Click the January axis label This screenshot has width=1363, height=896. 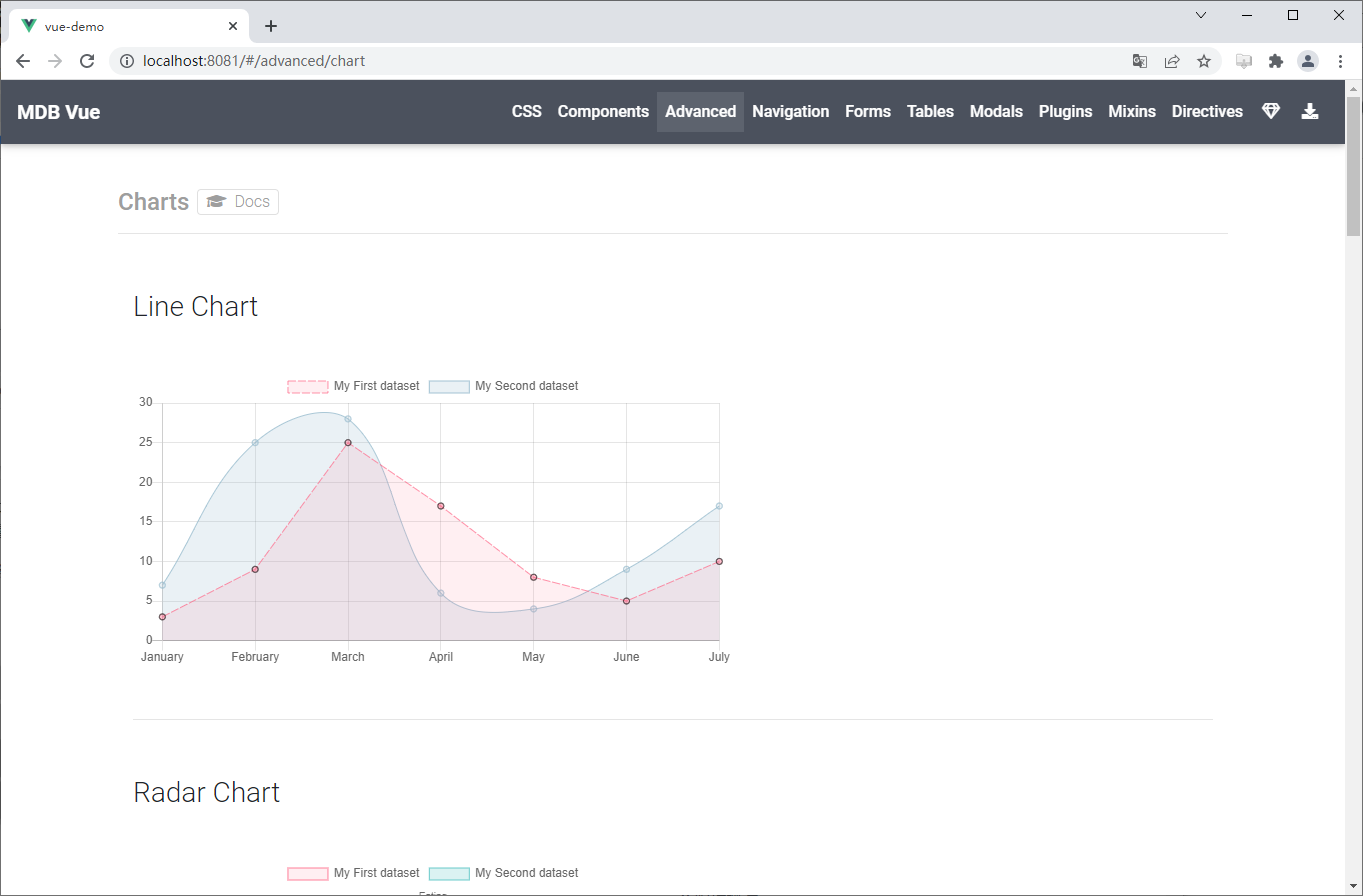coord(162,657)
